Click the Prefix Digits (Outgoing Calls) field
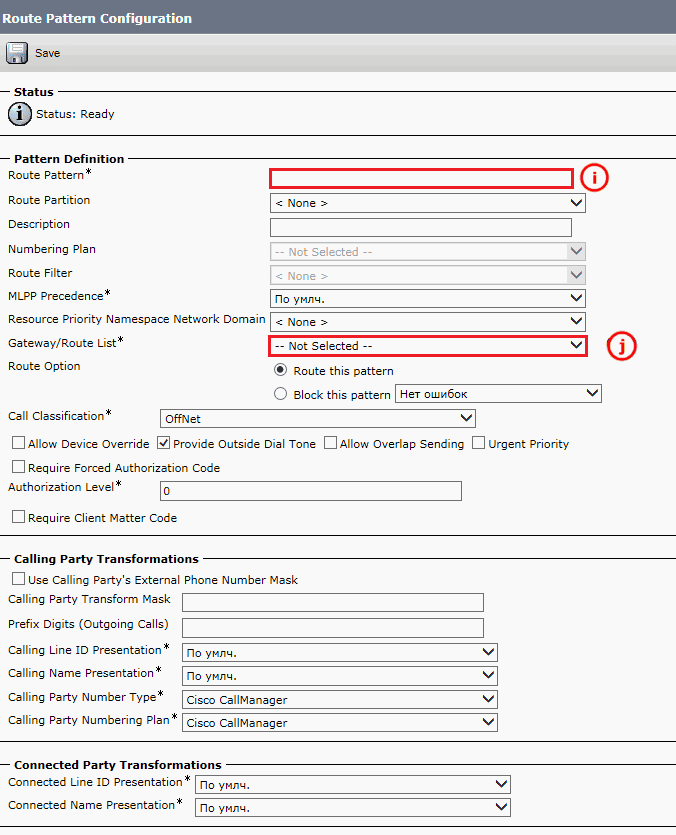Viewport: 676px width, 835px height. 333,628
